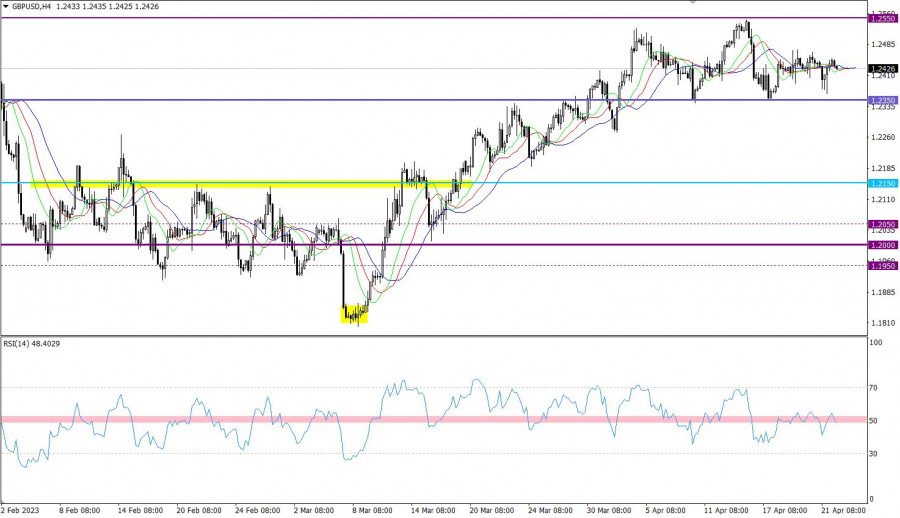900x518 pixels.
Task: Click the 21 Apr 08:00 time label
Action: click(x=842, y=510)
